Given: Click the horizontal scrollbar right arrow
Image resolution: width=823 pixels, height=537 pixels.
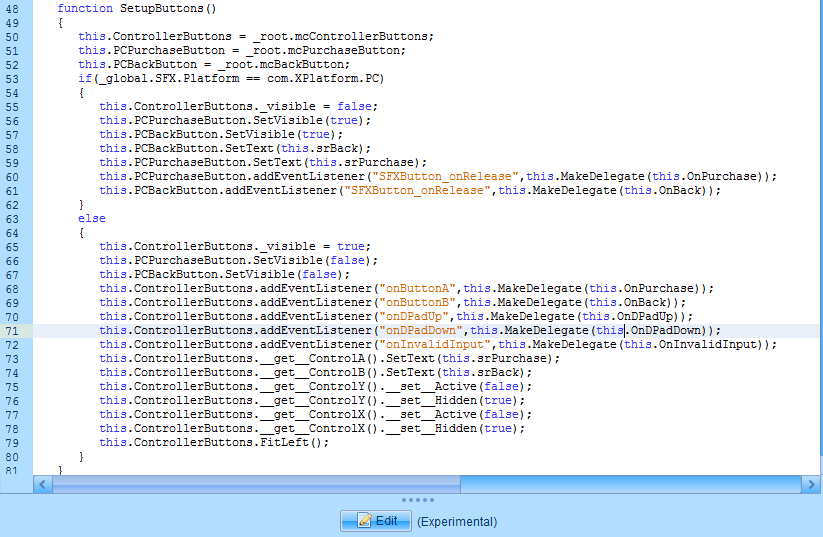Looking at the screenshot, I should click(811, 484).
